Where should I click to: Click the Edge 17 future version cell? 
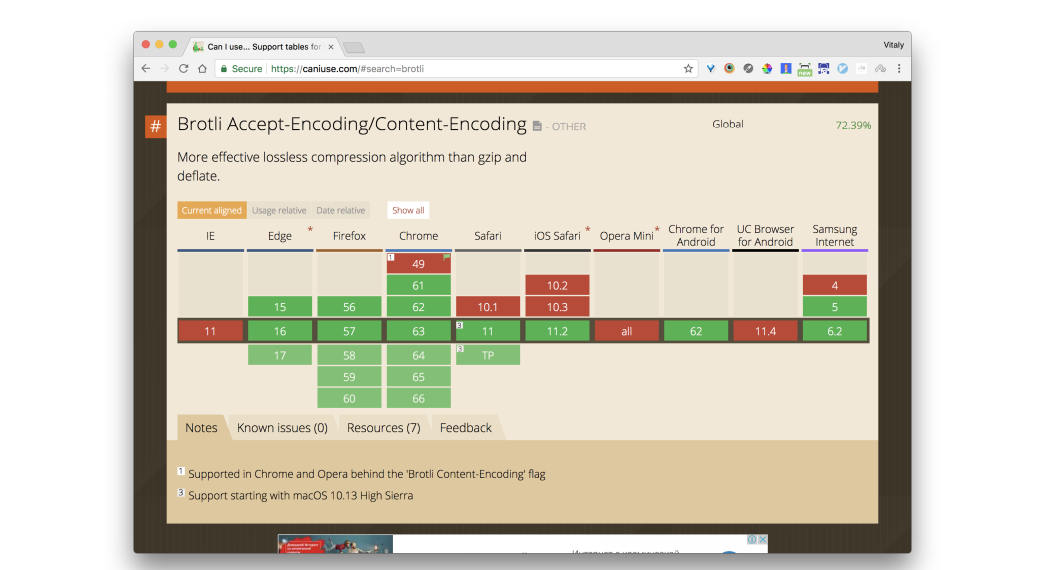tap(280, 355)
